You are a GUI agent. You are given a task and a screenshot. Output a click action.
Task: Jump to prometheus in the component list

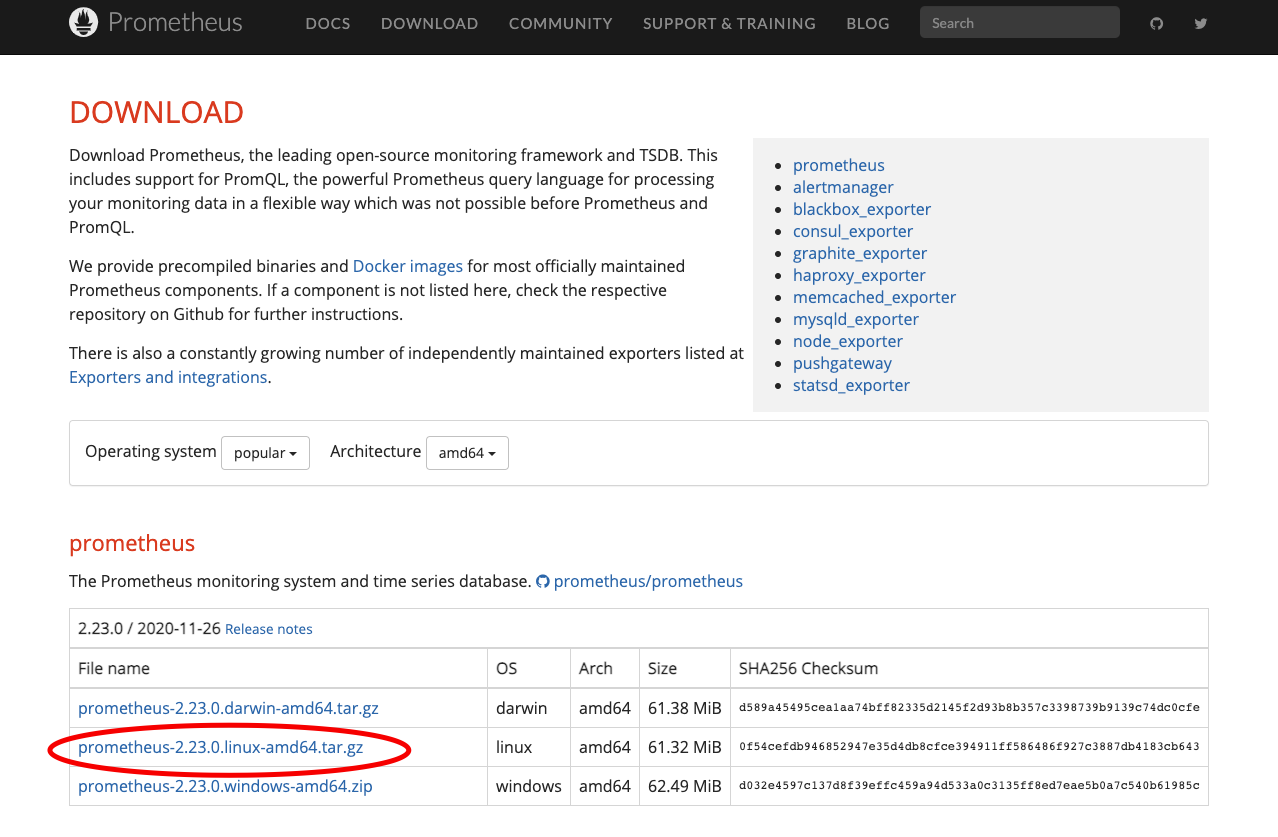[x=838, y=165]
